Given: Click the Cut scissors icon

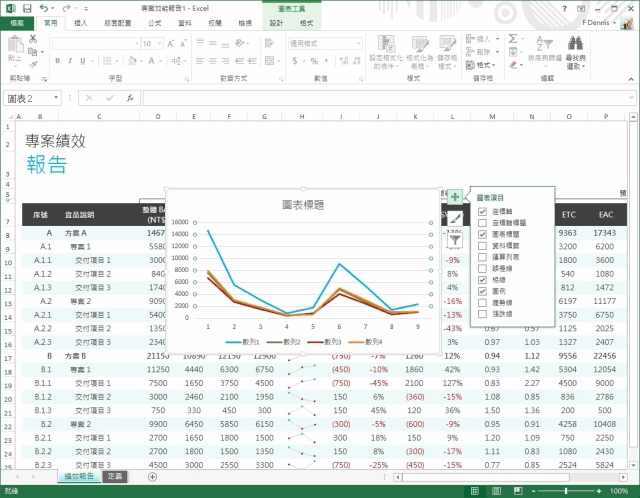Looking at the screenshot, I should 33,39.
